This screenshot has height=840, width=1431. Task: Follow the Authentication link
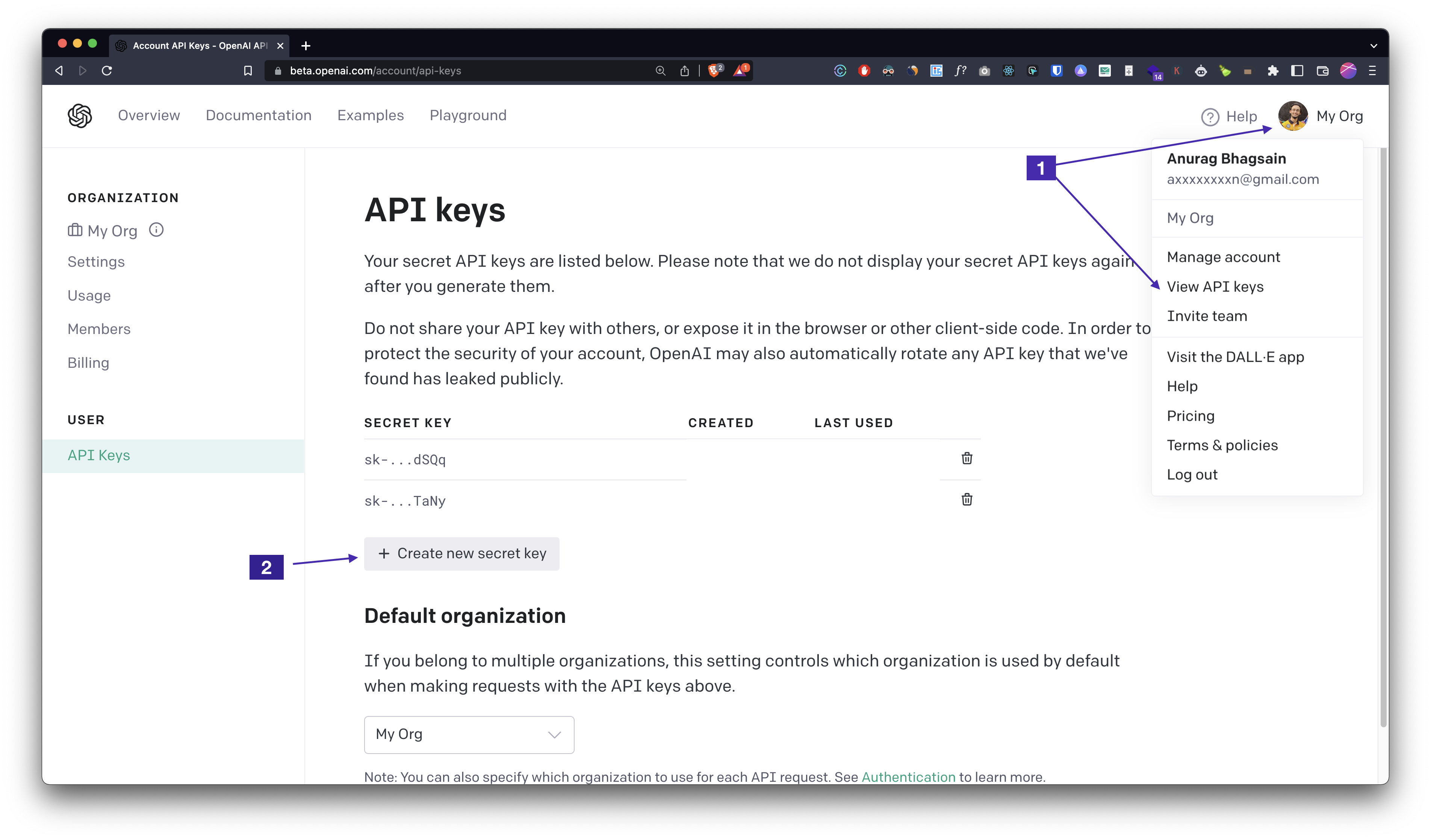[908, 777]
